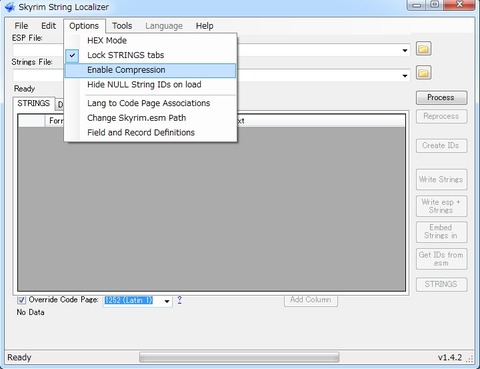Open the File menu
The height and width of the screenshot is (369, 480).
click(x=21, y=26)
